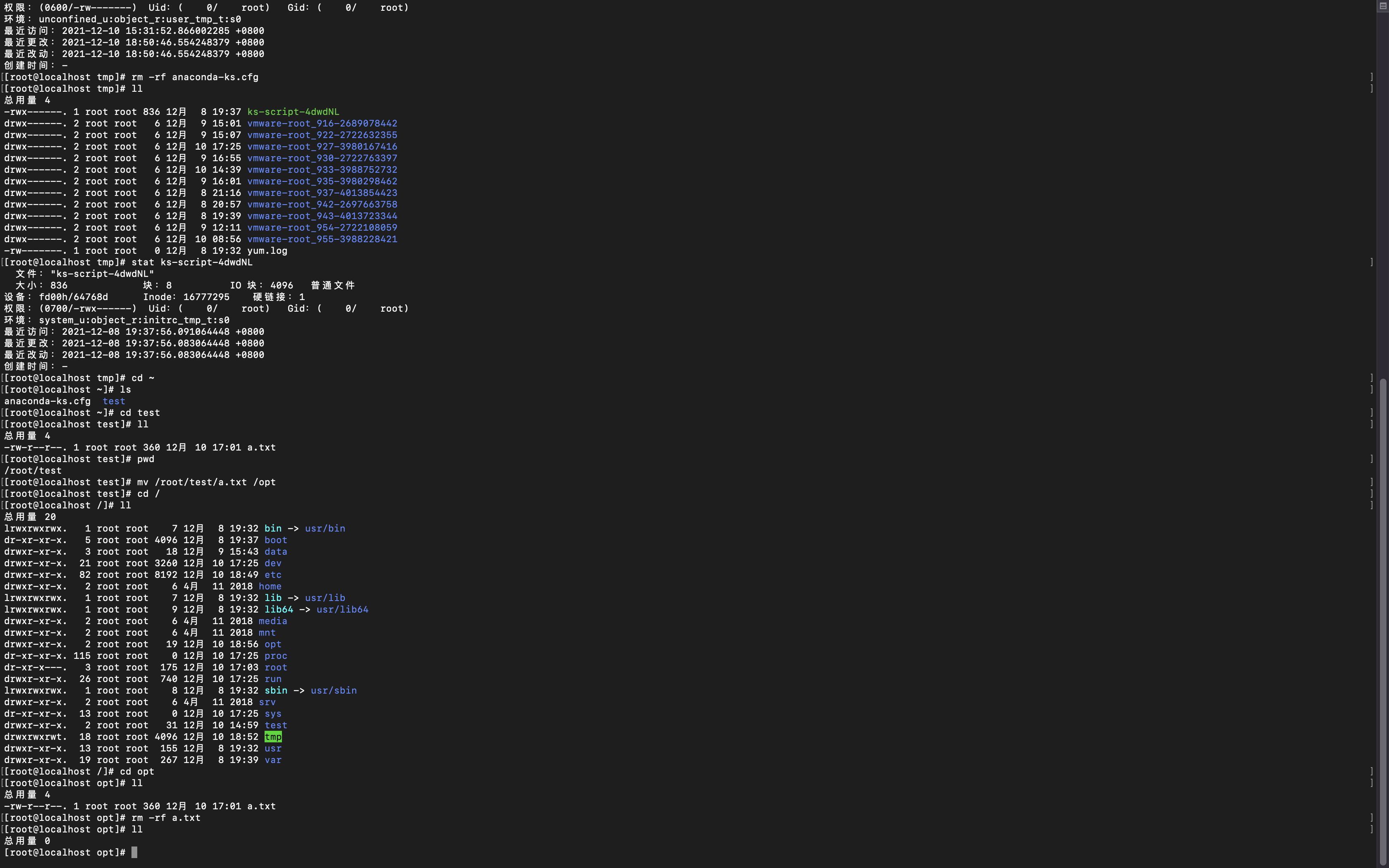The image size is (1389, 868).
Task: Click the sbin symlink entry
Action: pyautogui.click(x=275, y=691)
